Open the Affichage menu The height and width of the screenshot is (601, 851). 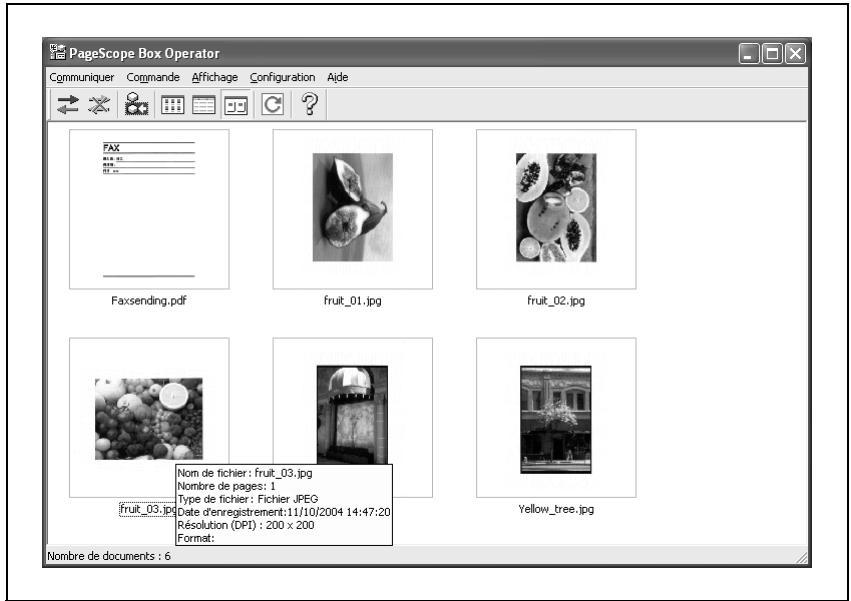tap(215, 77)
